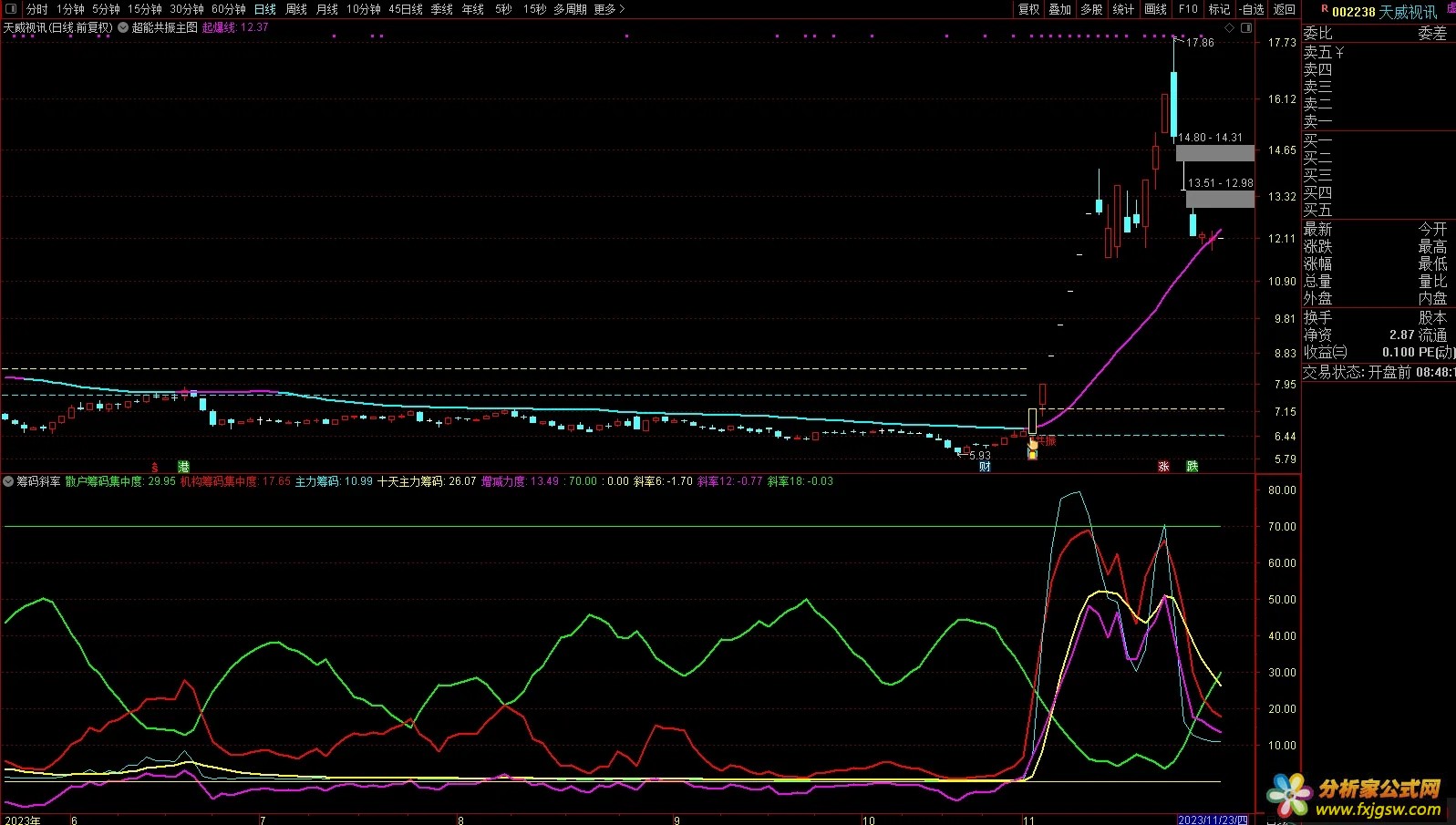Click the 散户筹码集中度 value label
1456x825 pixels.
pyautogui.click(x=120, y=481)
